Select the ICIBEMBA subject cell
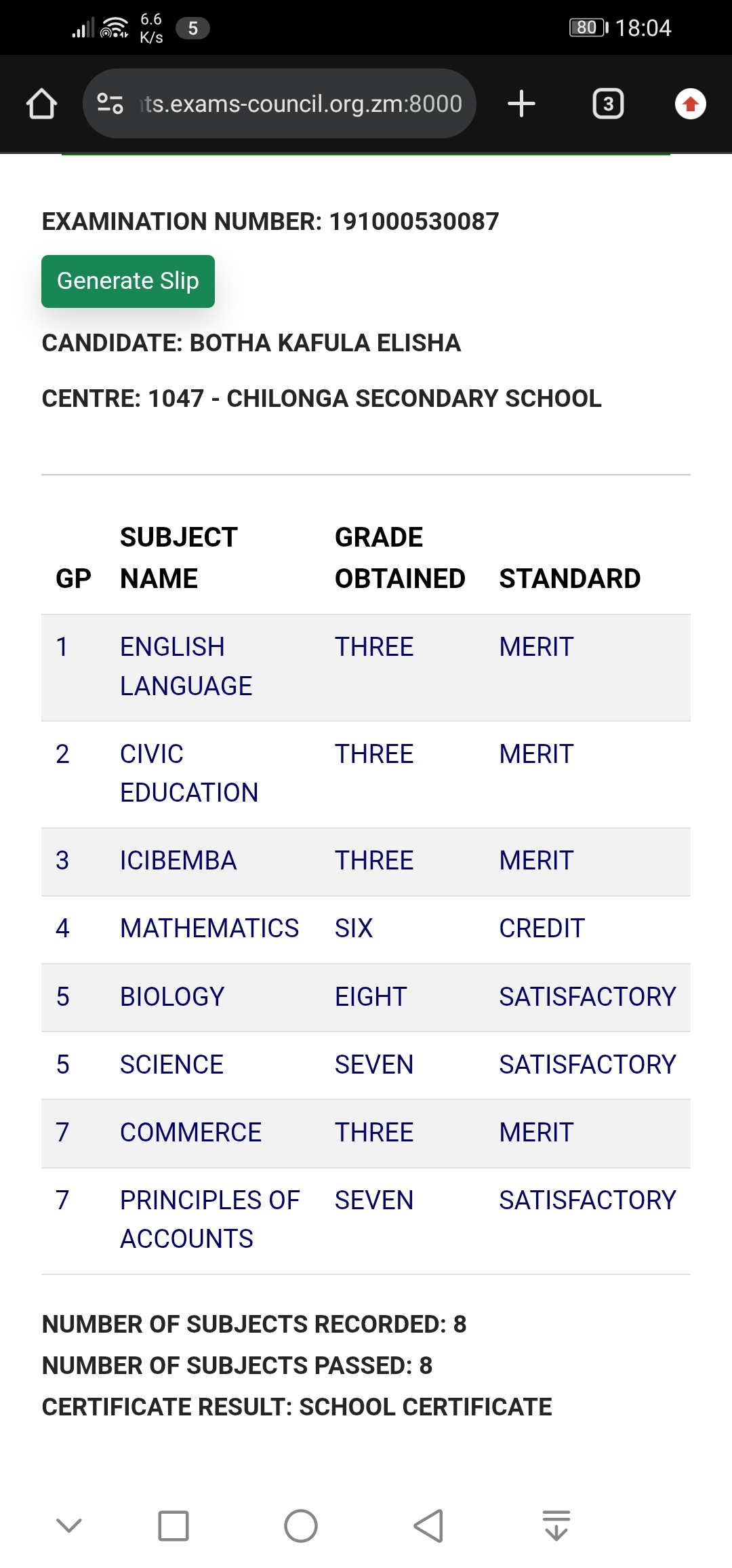 pyautogui.click(x=178, y=861)
